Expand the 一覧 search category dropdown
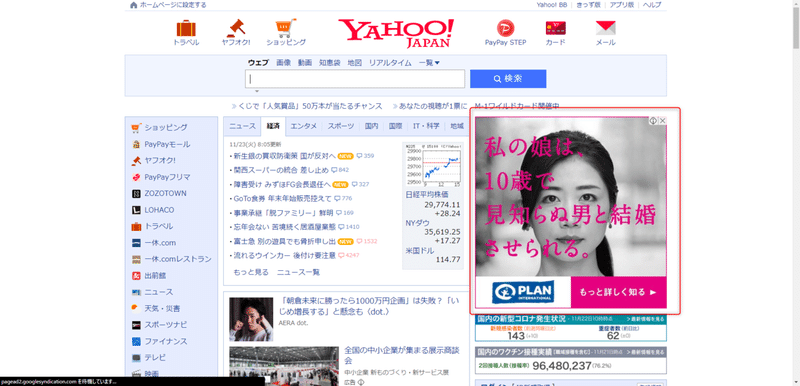Viewport: 800px width, 386px height. [x=429, y=63]
